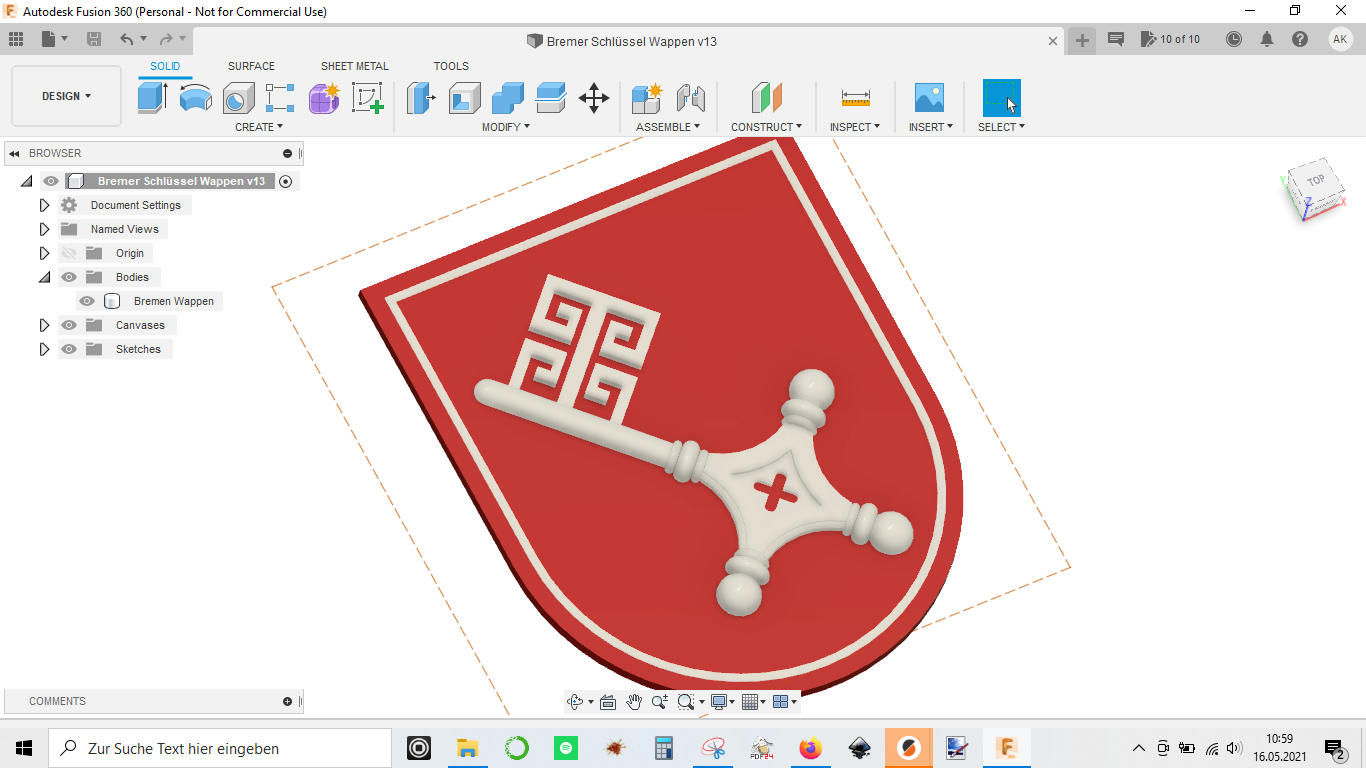Select the Fillet tool

(463, 98)
